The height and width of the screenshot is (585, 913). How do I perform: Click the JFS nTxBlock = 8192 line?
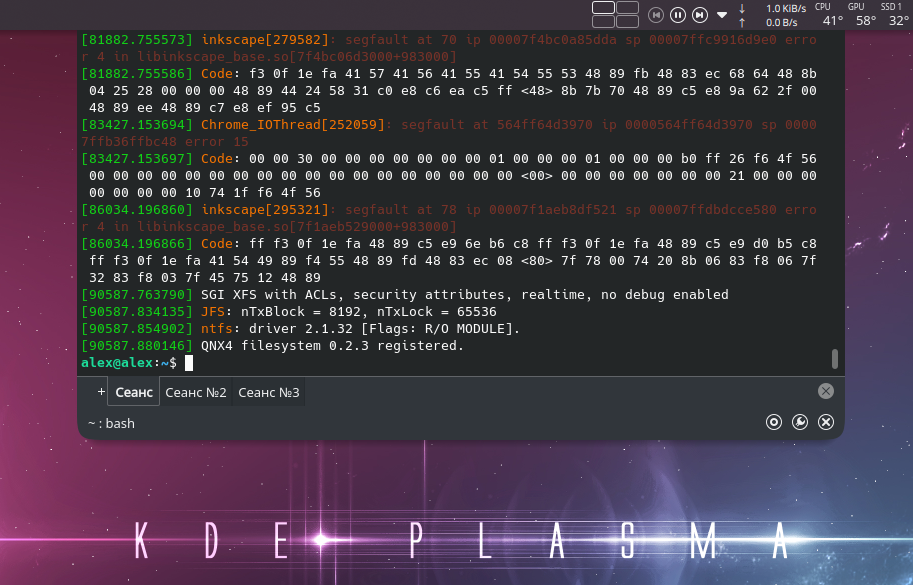pyautogui.click(x=289, y=311)
